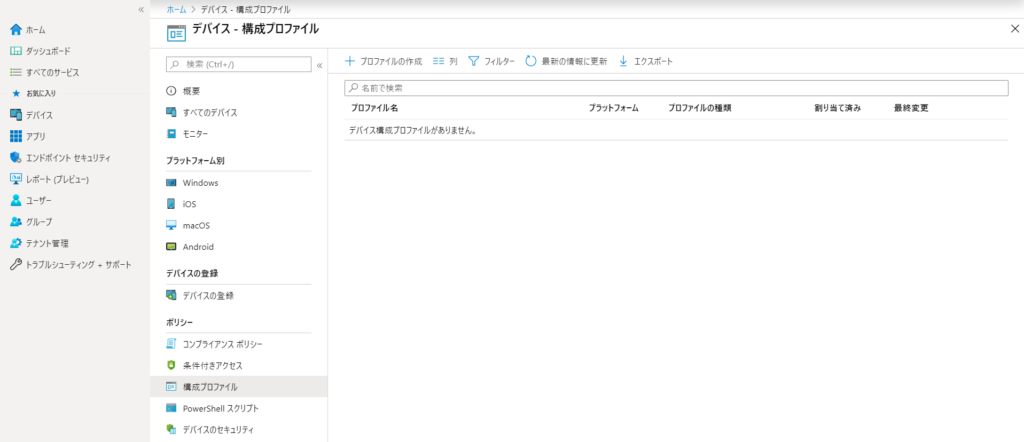Click the Monitor icon in the blade menu
Image resolution: width=1024 pixels, height=442 pixels.
[x=171, y=134]
